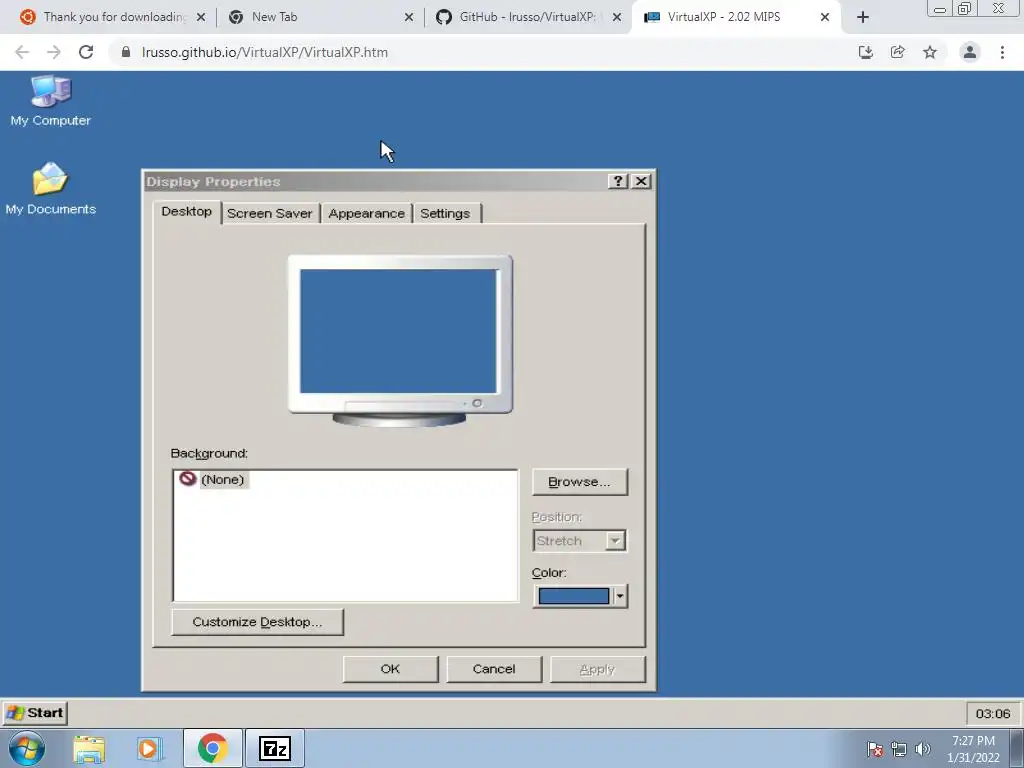Click the site lock icon
The height and width of the screenshot is (768, 1024).
[125, 52]
